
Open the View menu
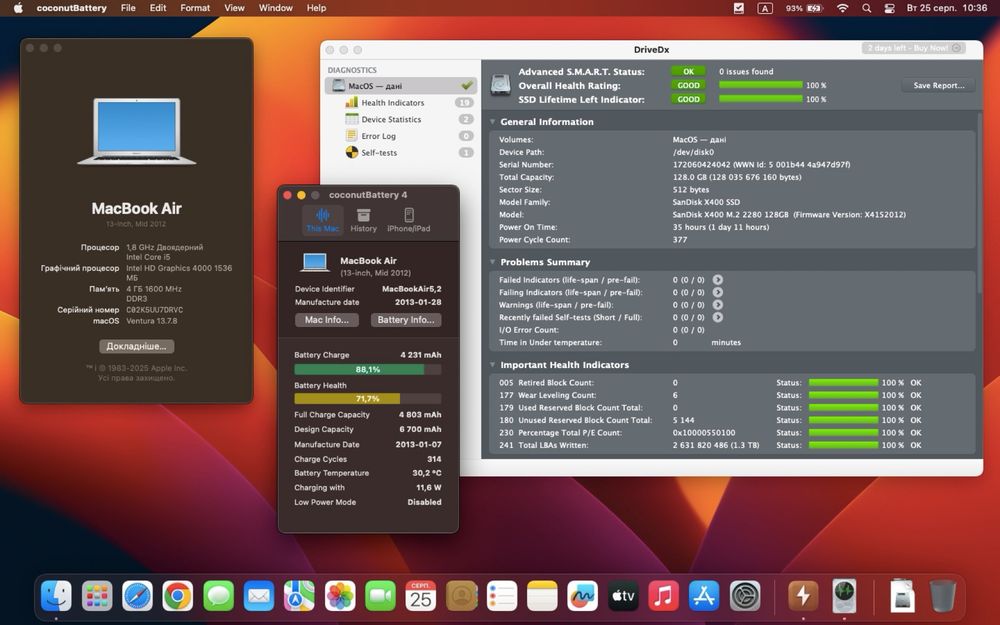[234, 8]
